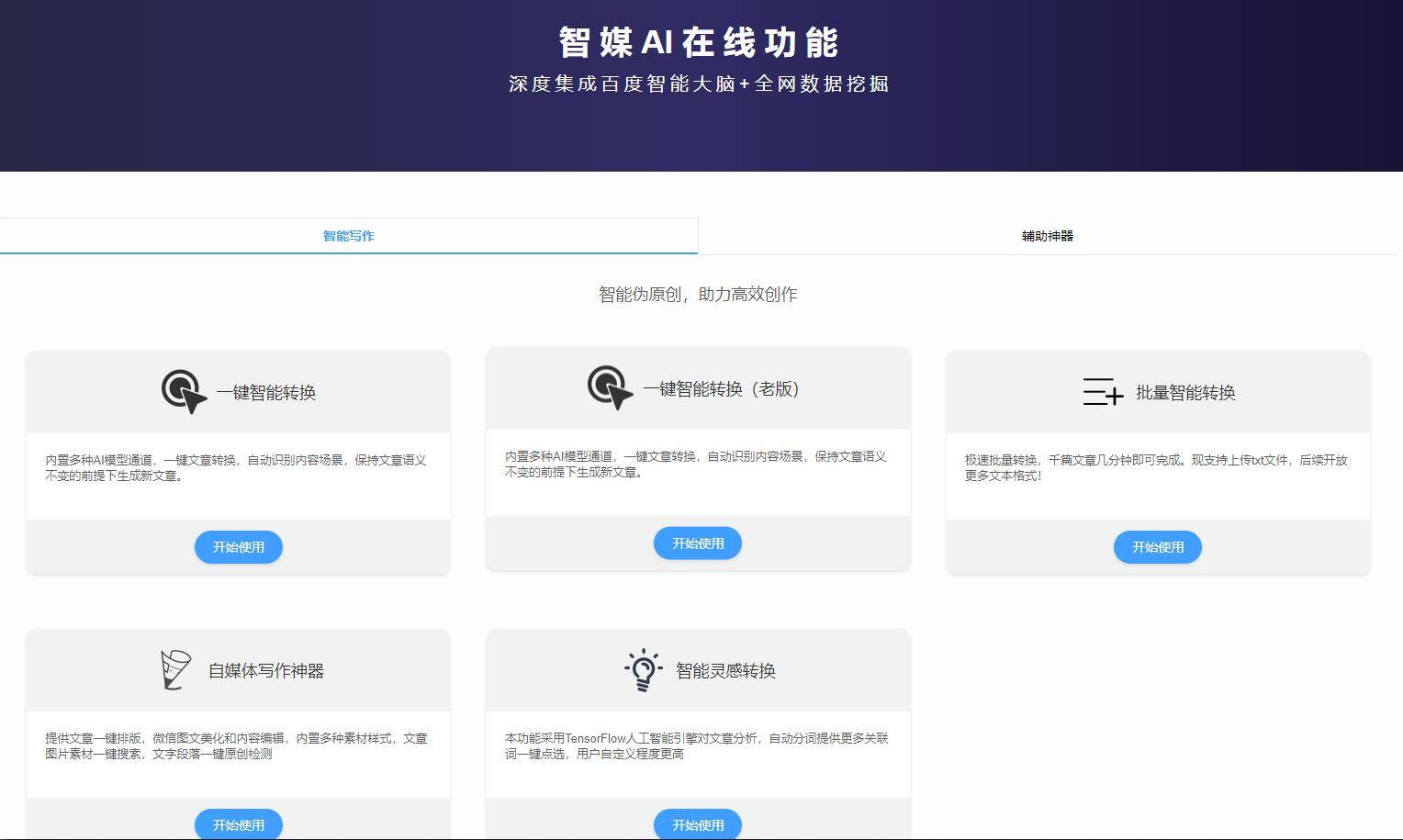The image size is (1403, 840).
Task: Click the subtitle 深度集成百度智能大脑+全网数据挖掘
Action: click(x=699, y=84)
